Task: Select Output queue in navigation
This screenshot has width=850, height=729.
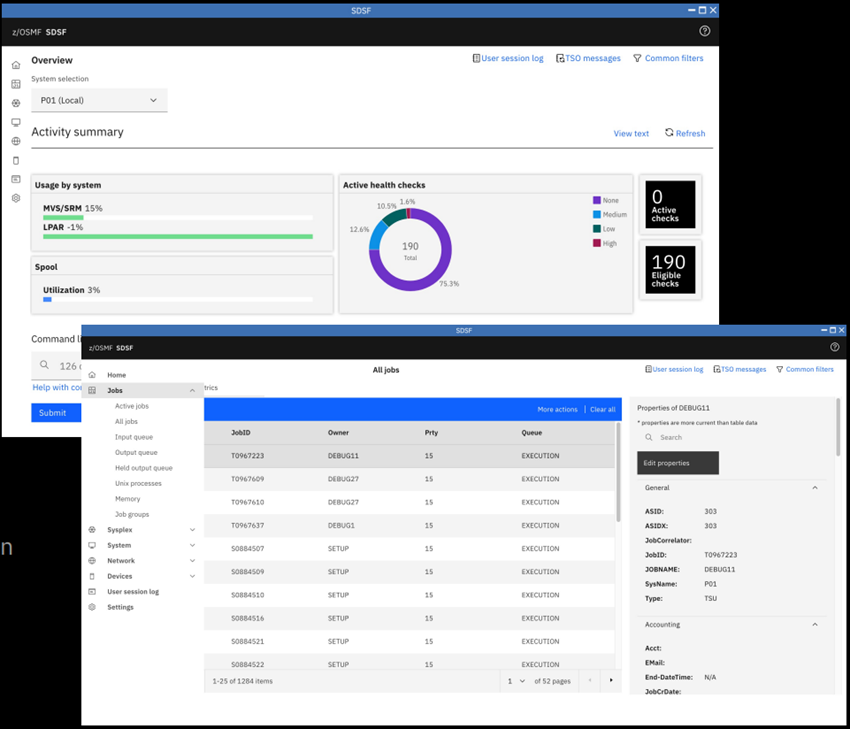Action: pyautogui.click(x=136, y=452)
